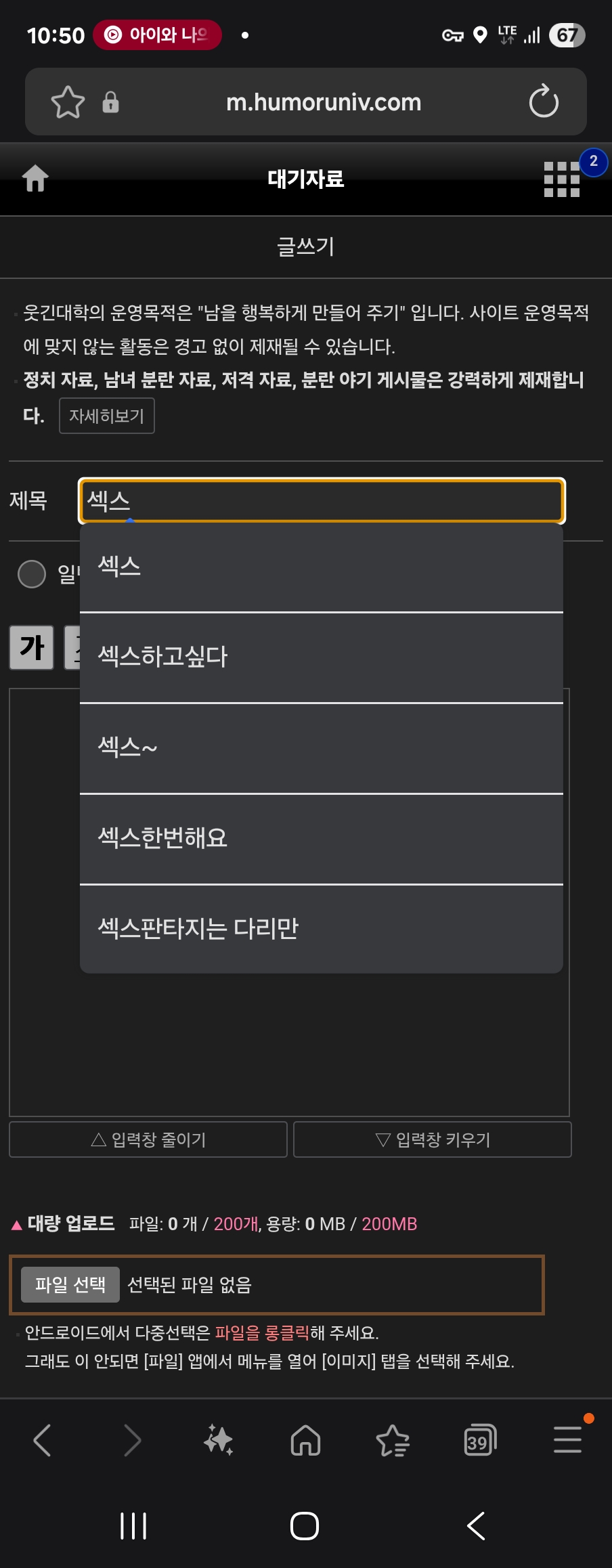
Task: Tap 입력창 키우기 to enlarge editor
Action: (433, 1139)
